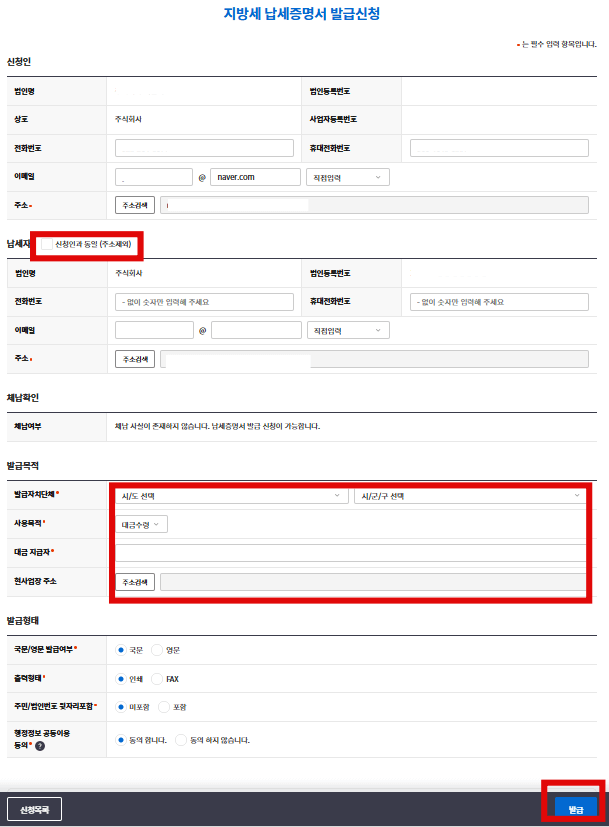609x827 pixels.
Task: Focus taxpayer email ID field
Action: click(154, 330)
